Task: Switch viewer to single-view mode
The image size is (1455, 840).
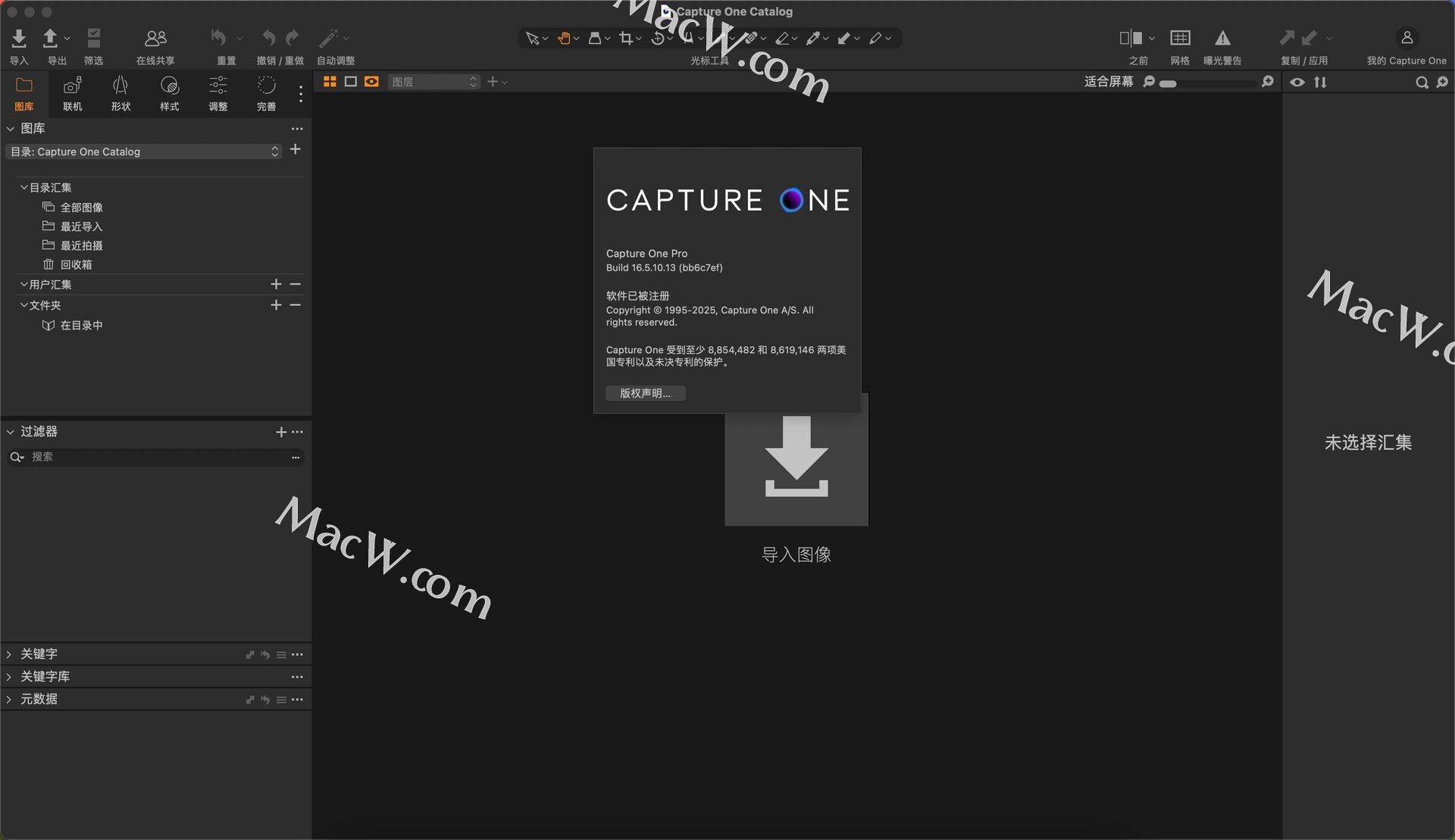Action: coord(351,82)
